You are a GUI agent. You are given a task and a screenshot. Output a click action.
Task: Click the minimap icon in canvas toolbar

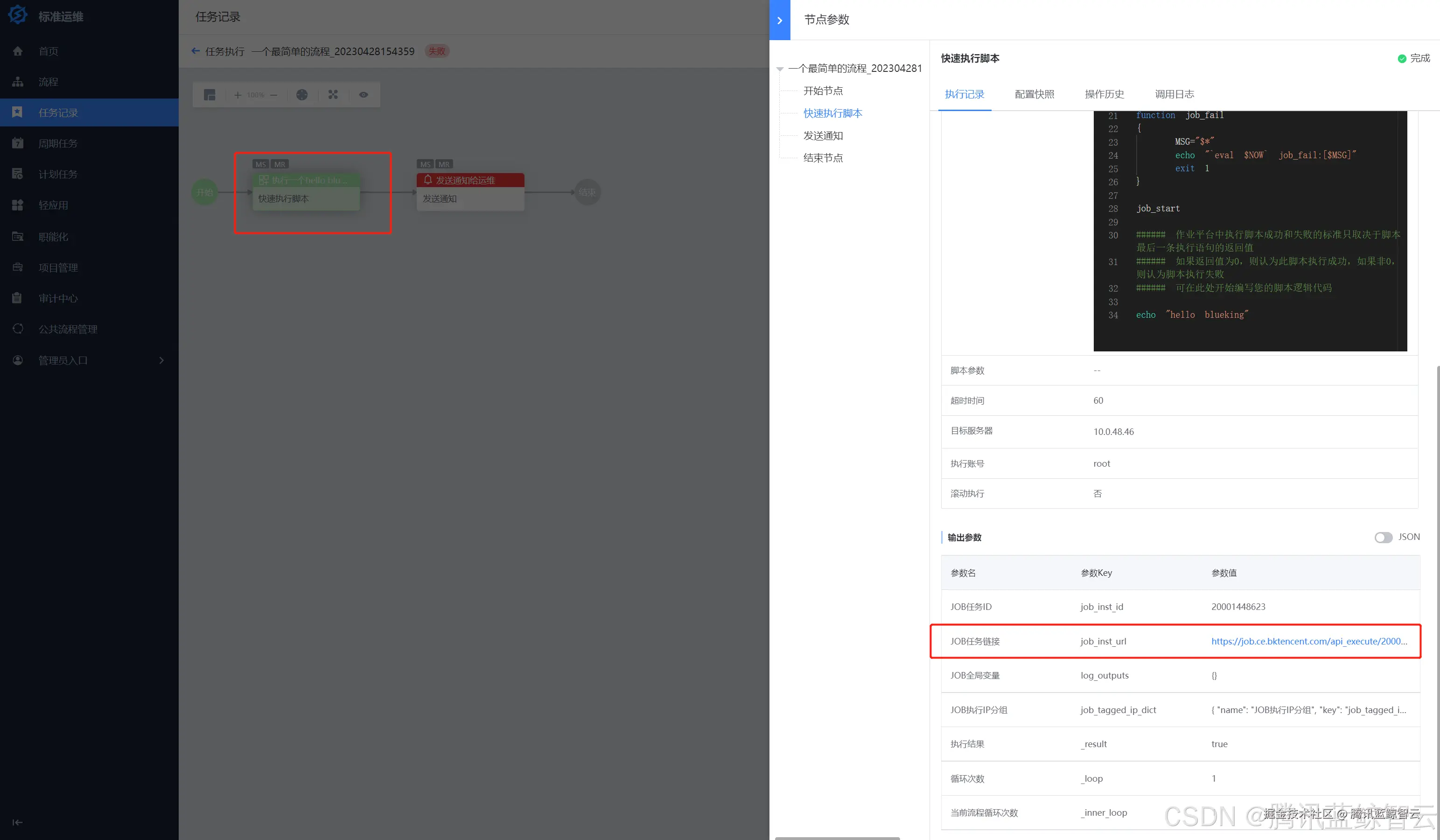tap(210, 95)
